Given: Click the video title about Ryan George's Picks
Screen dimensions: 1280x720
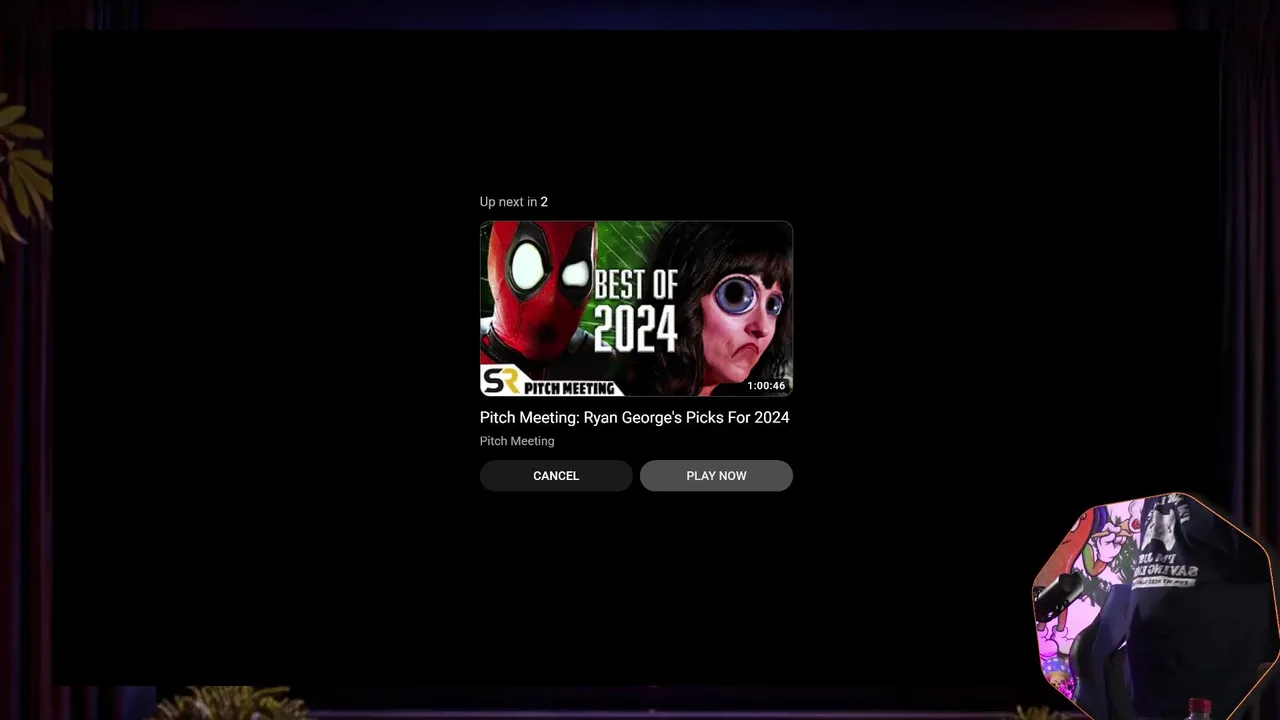Looking at the screenshot, I should [634, 418].
